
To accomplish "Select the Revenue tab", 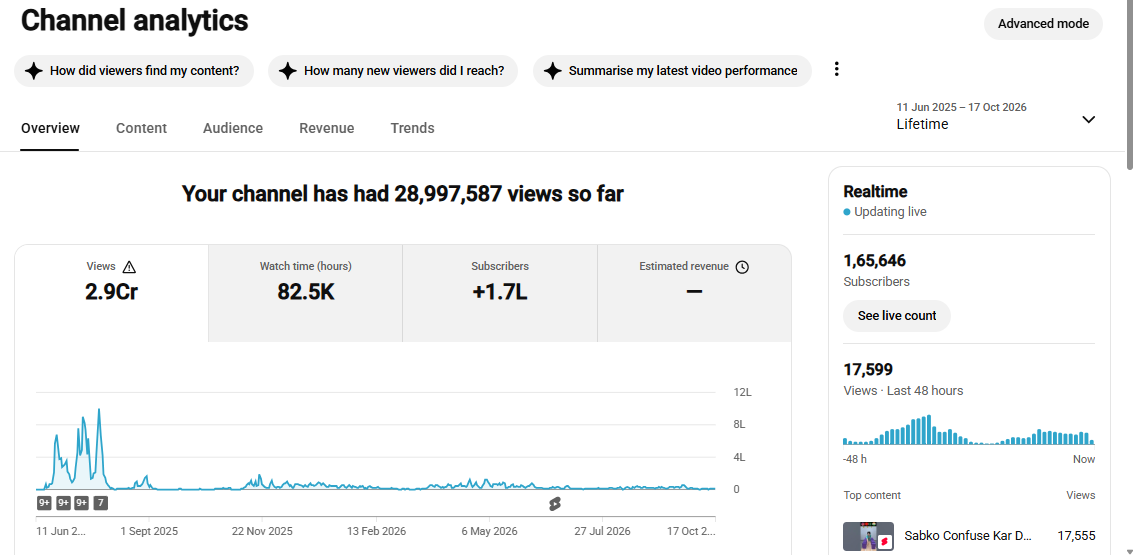I will [327, 128].
